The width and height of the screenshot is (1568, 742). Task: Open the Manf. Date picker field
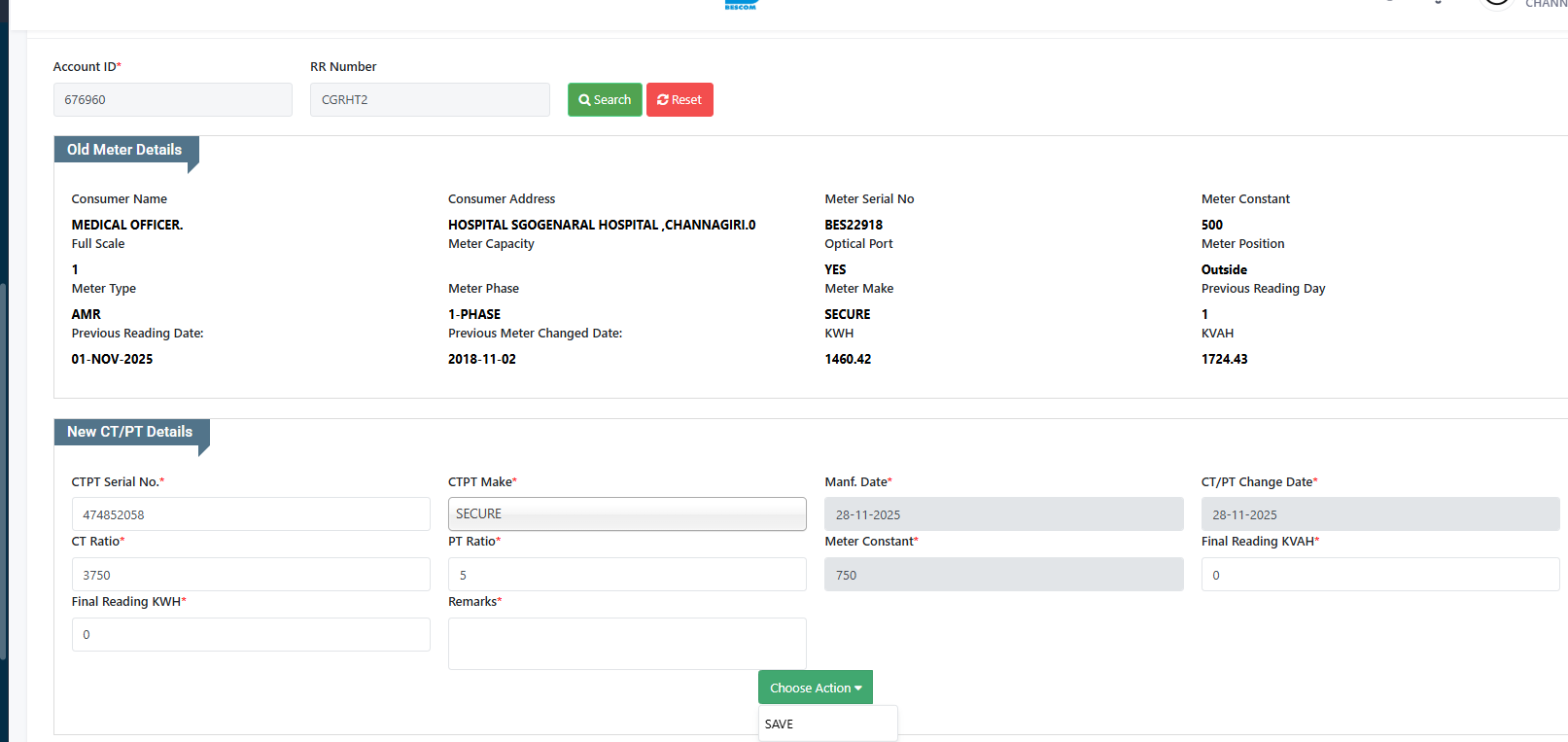tap(1003, 514)
